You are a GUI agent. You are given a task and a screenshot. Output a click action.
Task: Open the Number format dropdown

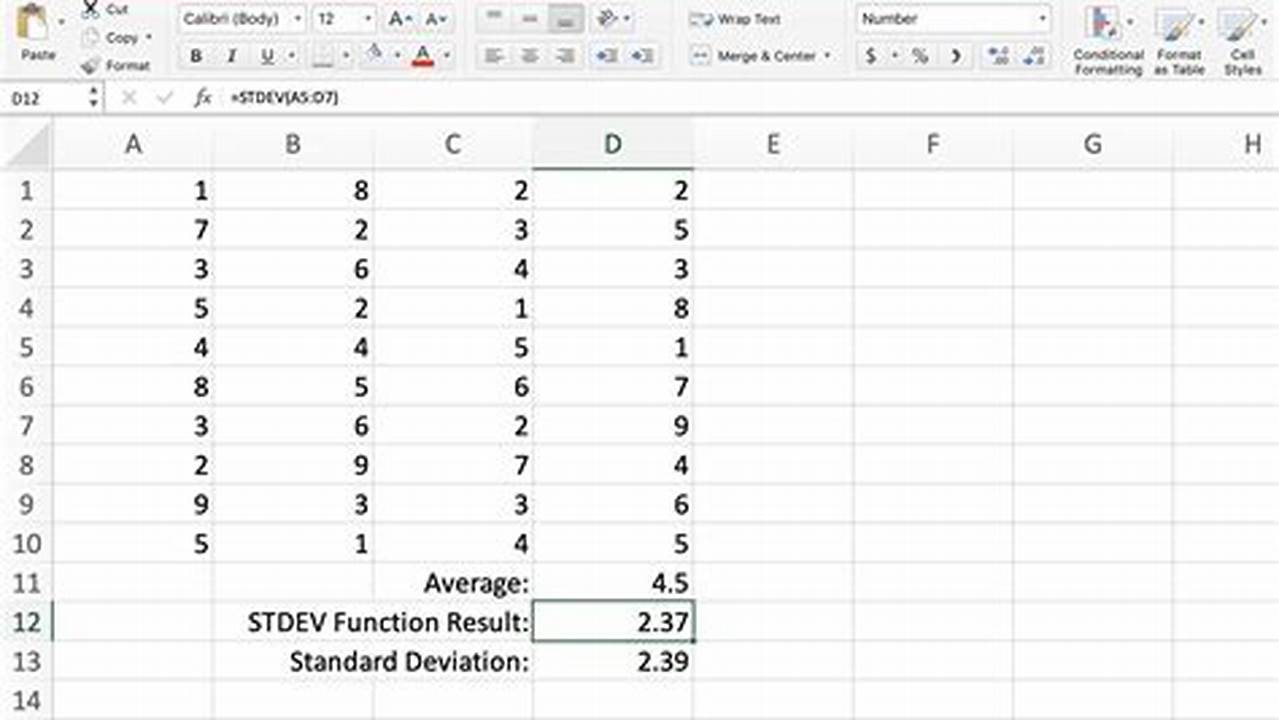pos(953,19)
